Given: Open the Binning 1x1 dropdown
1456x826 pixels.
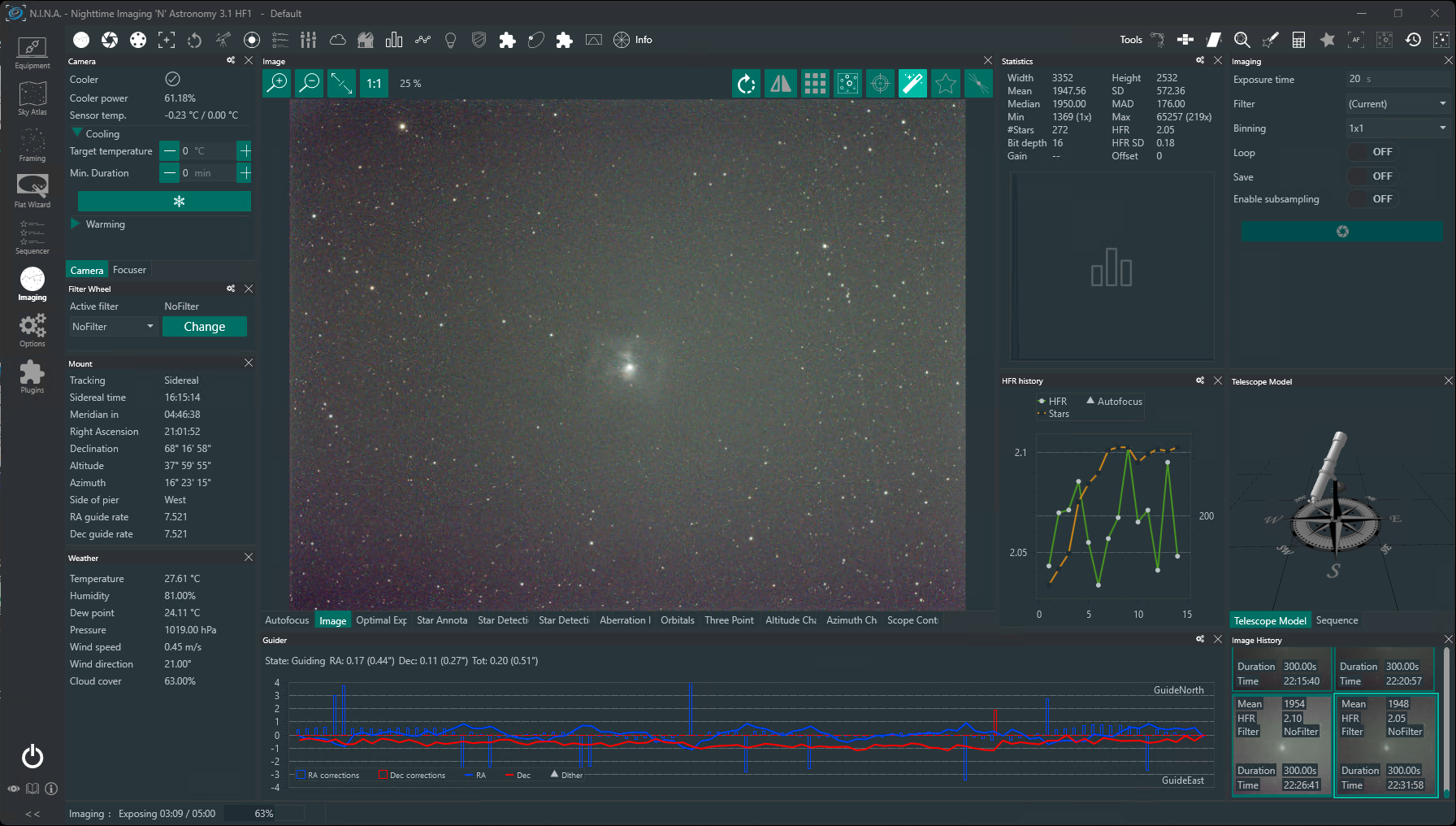Looking at the screenshot, I should (1397, 128).
